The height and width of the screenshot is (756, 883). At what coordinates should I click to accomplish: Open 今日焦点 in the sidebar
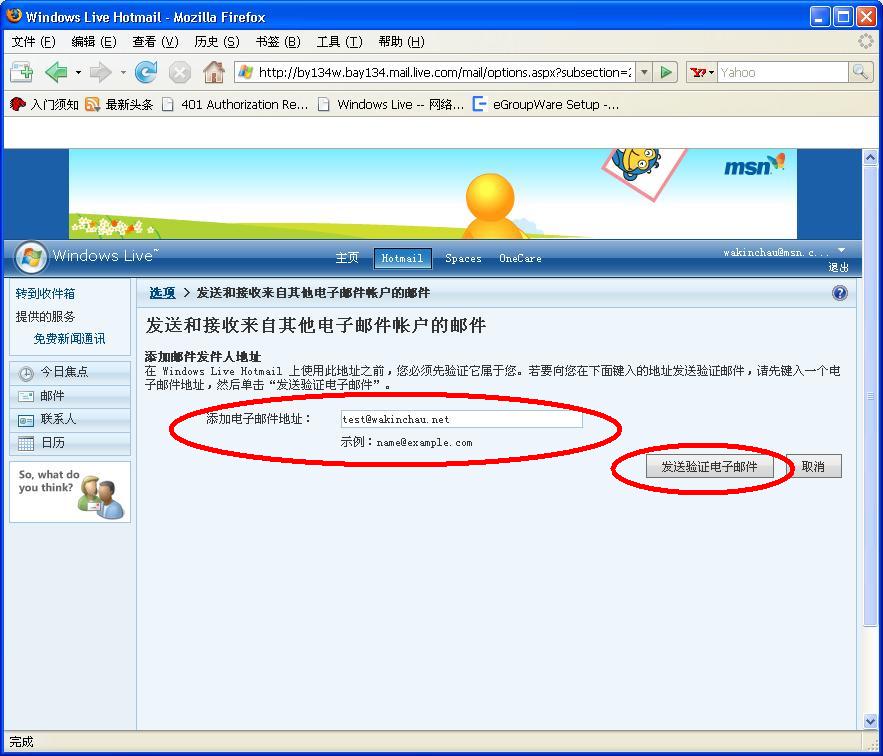point(70,372)
